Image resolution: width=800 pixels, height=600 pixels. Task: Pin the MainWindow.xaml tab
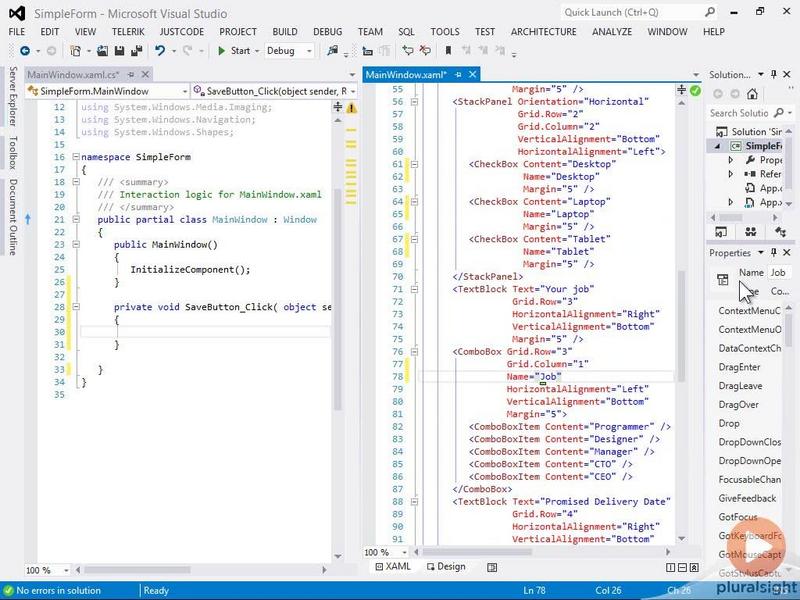[x=458, y=74]
